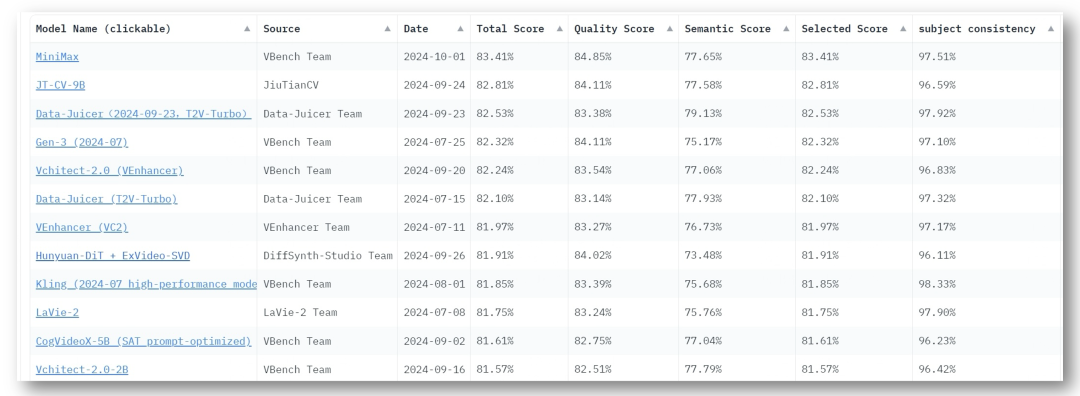The image size is (1080, 396).
Task: Click the Date column header text
Action: tap(416, 29)
